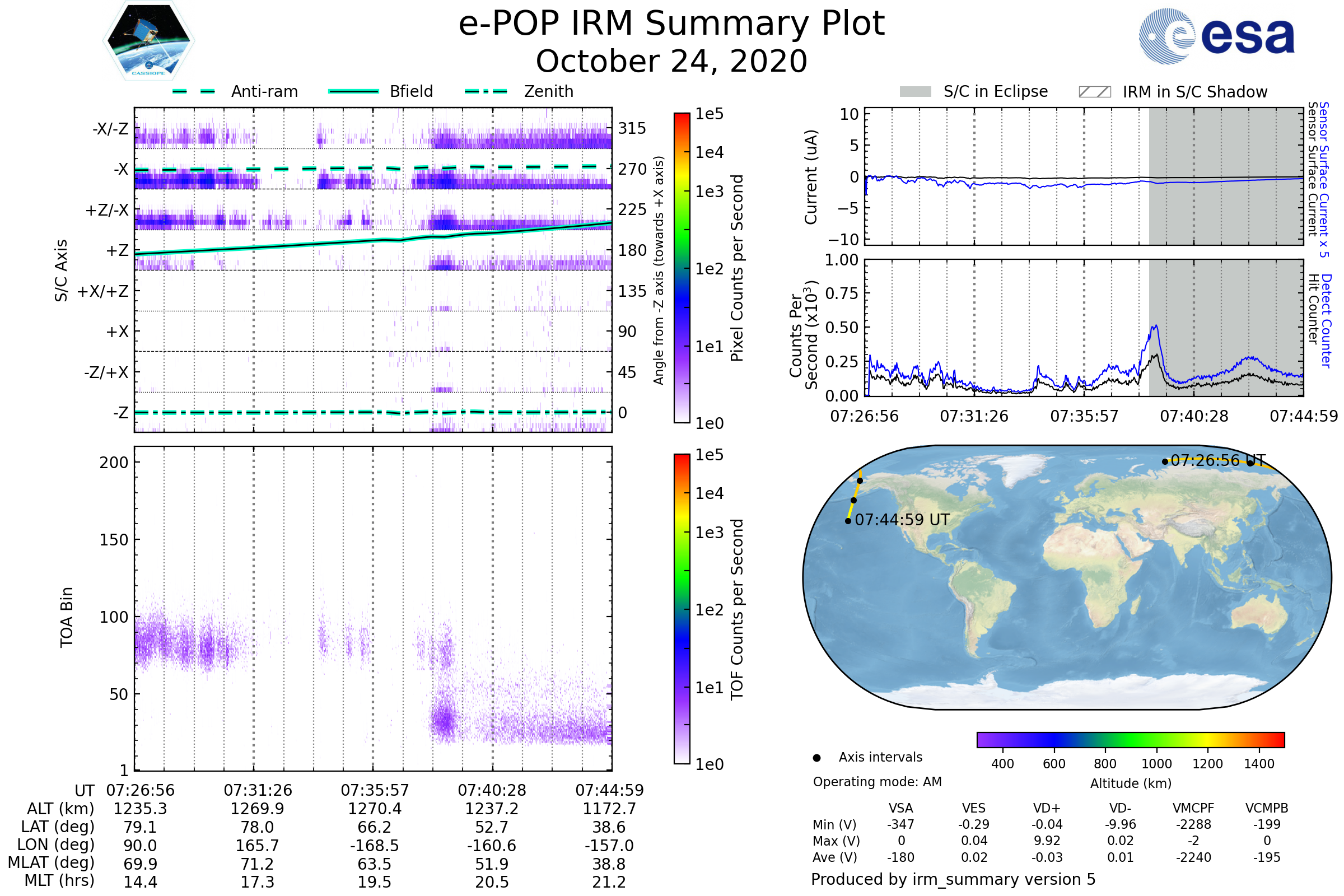1344x896 pixels.
Task: Click the CASSIOPE mission hexagon logo
Action: click(x=148, y=41)
